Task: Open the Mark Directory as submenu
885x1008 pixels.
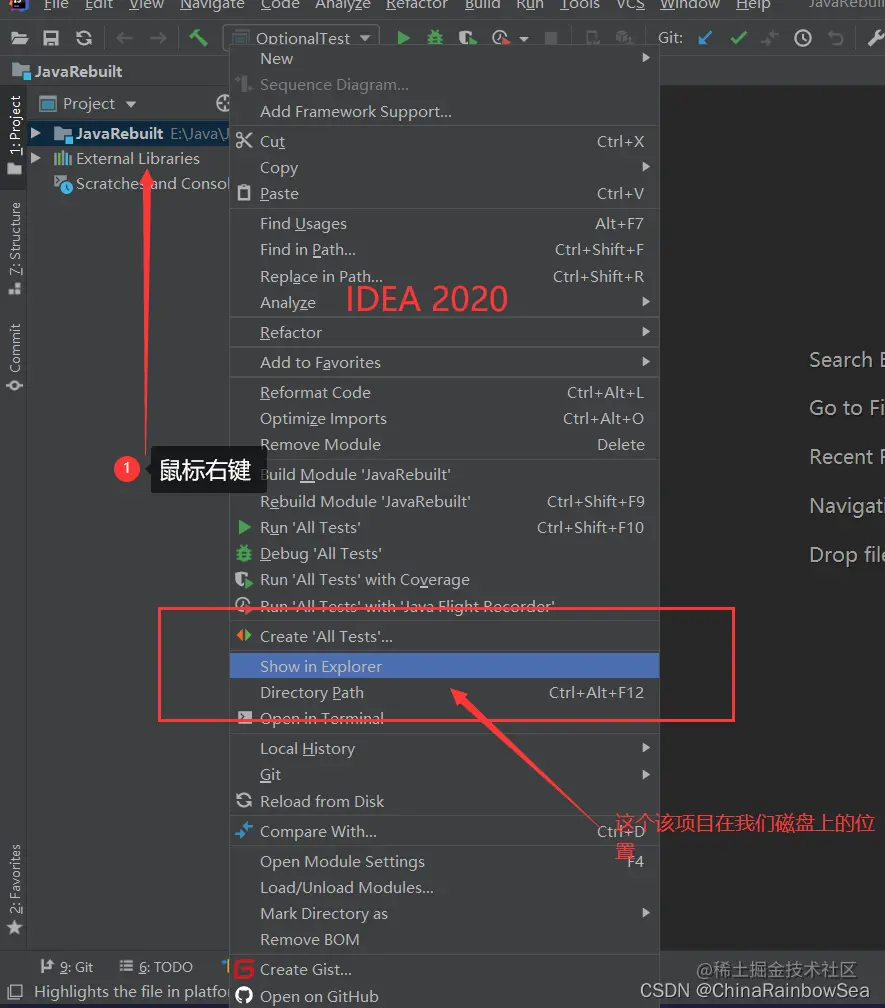Action: coord(444,914)
